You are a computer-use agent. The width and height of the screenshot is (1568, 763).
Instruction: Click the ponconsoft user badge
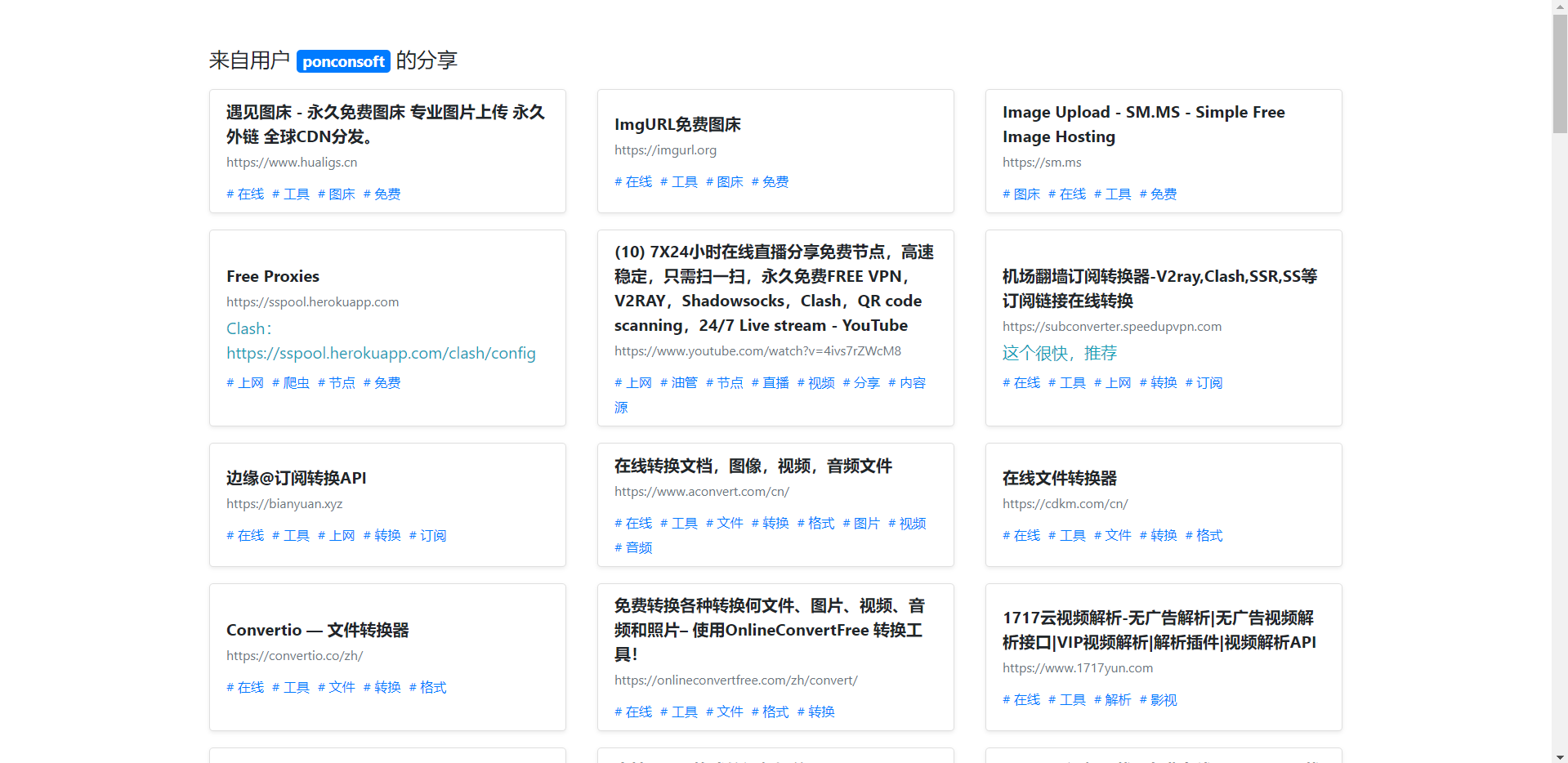[343, 61]
